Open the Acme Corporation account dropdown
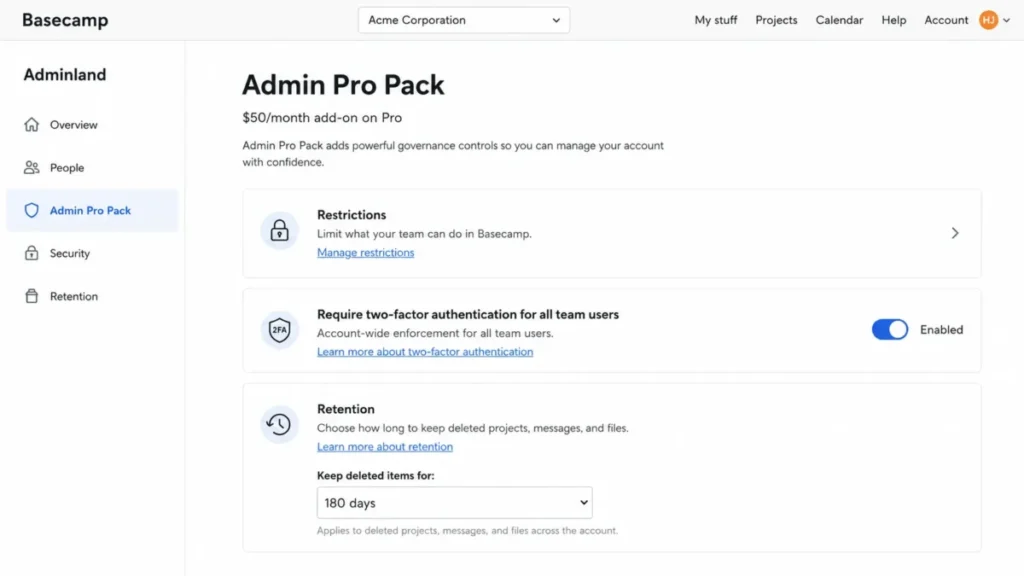The height and width of the screenshot is (576, 1024). (x=464, y=20)
